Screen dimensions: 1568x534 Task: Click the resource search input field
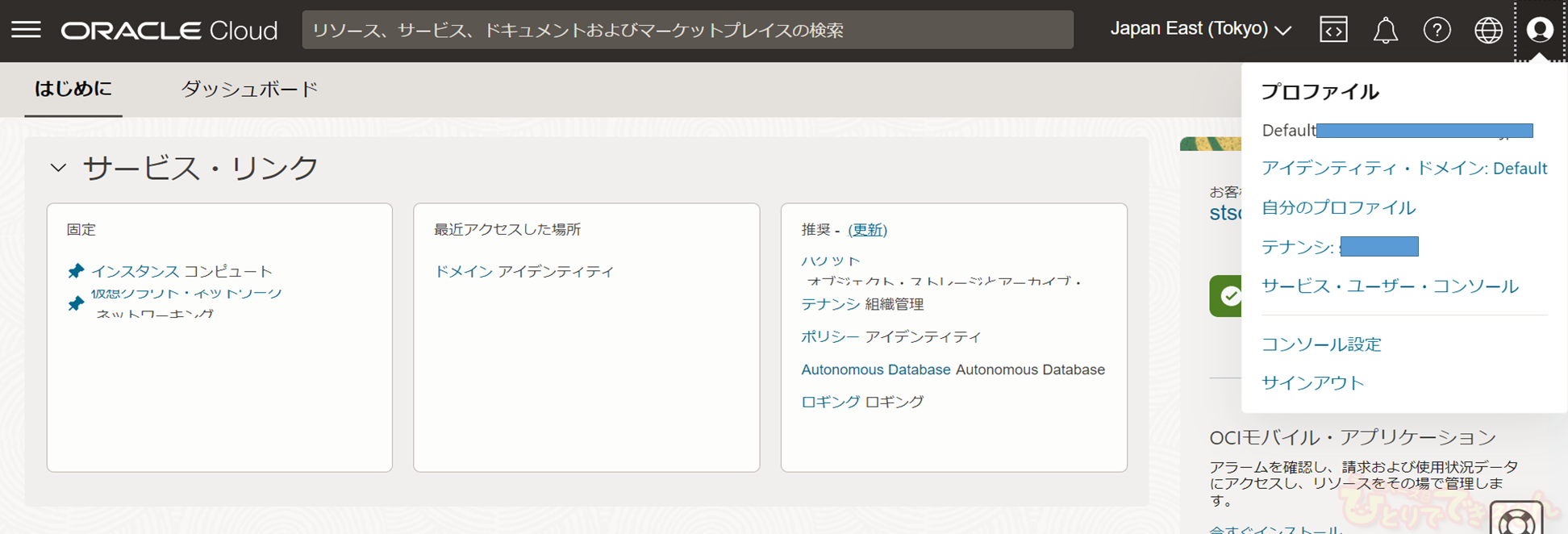[687, 30]
